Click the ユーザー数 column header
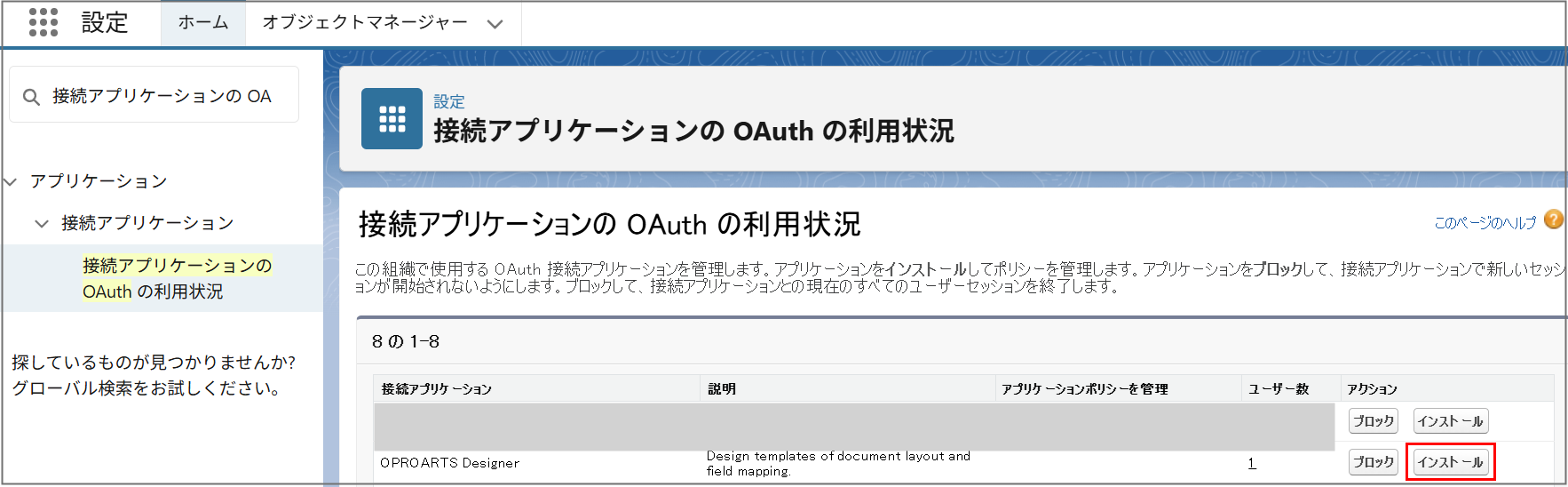Viewport: 1568px width, 487px height. pyautogui.click(x=1279, y=389)
